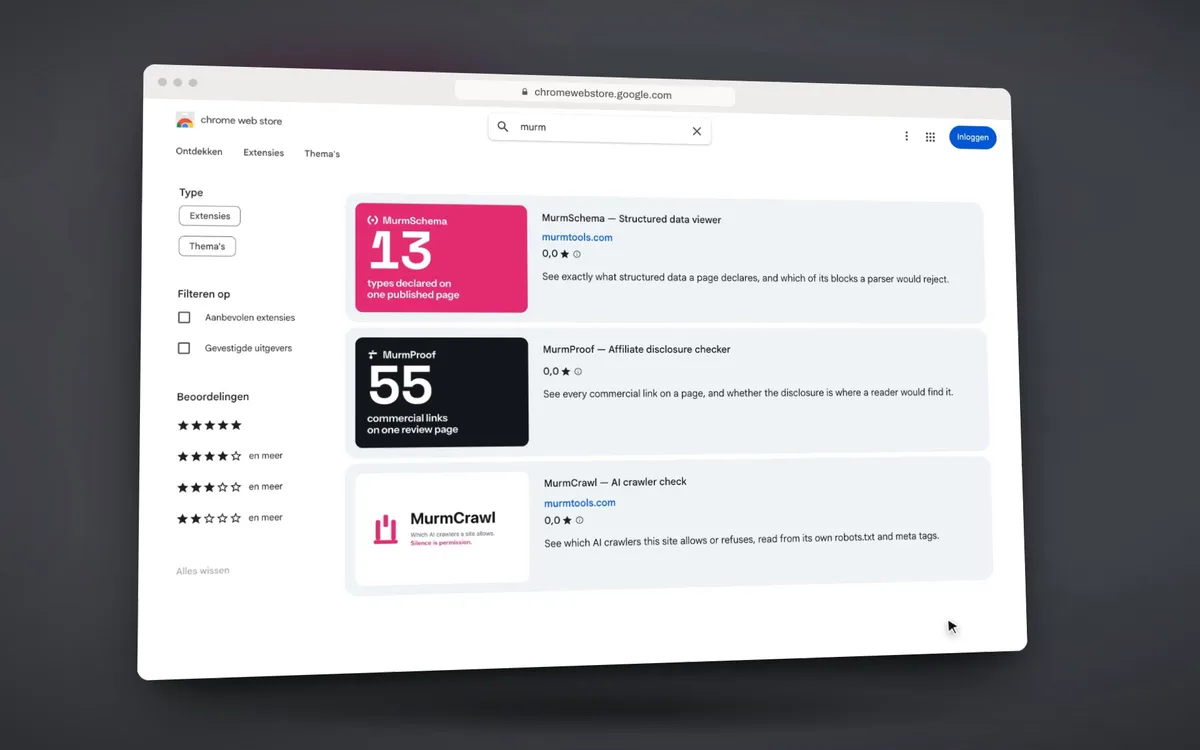Screen dimensions: 1200x750
Task: Click the MurmSchema description text
Action: coord(745,278)
